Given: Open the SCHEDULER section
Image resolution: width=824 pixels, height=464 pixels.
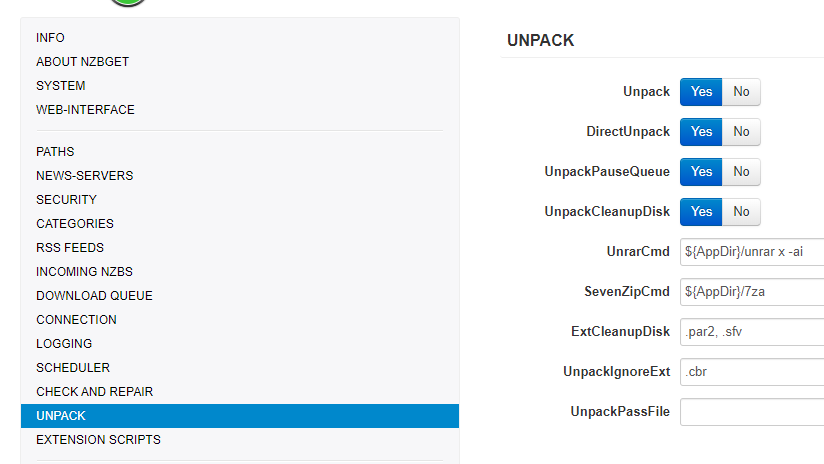Looking at the screenshot, I should point(73,368).
